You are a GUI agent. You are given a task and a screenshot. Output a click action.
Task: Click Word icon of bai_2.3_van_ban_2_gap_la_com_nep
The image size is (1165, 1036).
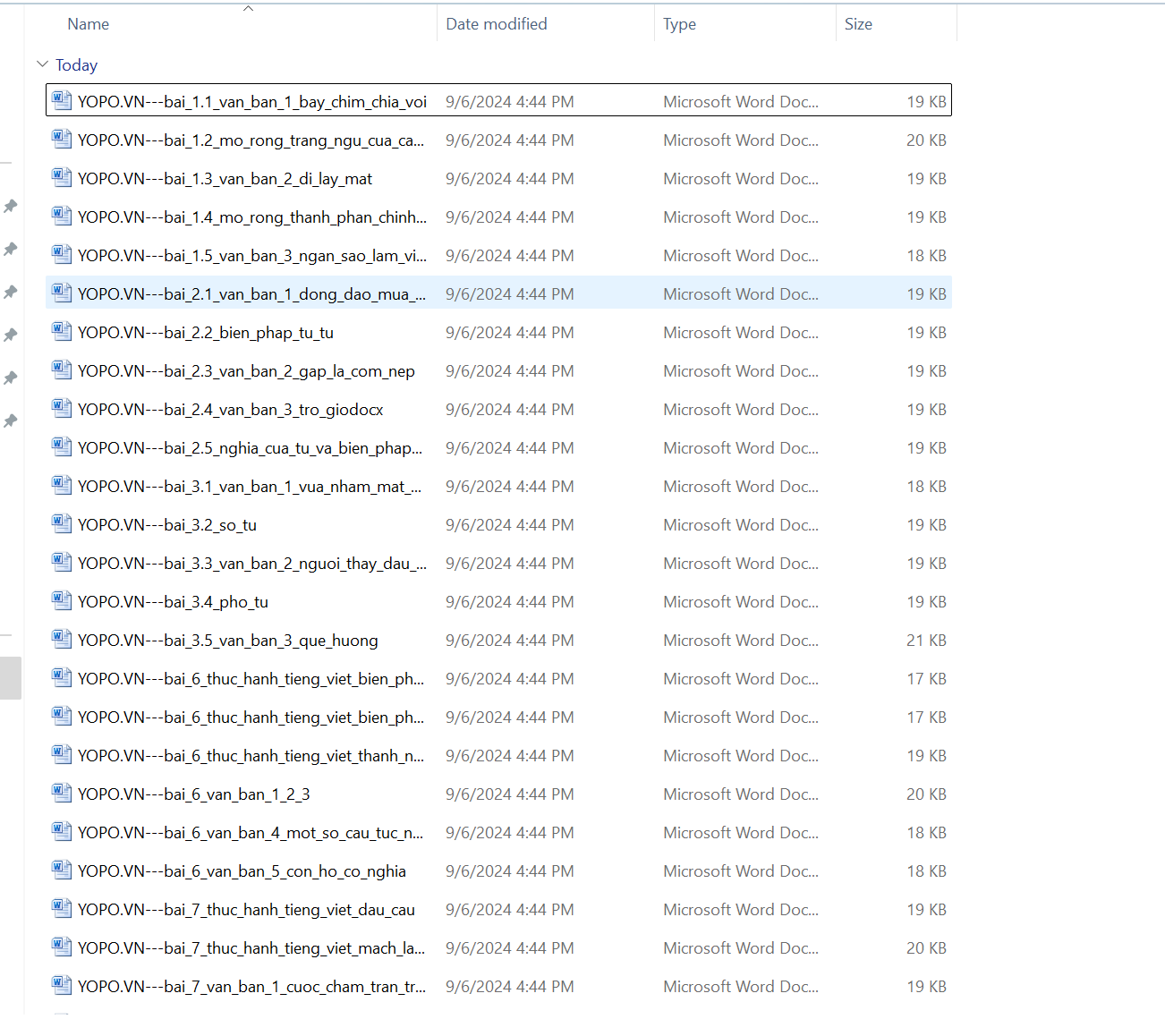(62, 369)
